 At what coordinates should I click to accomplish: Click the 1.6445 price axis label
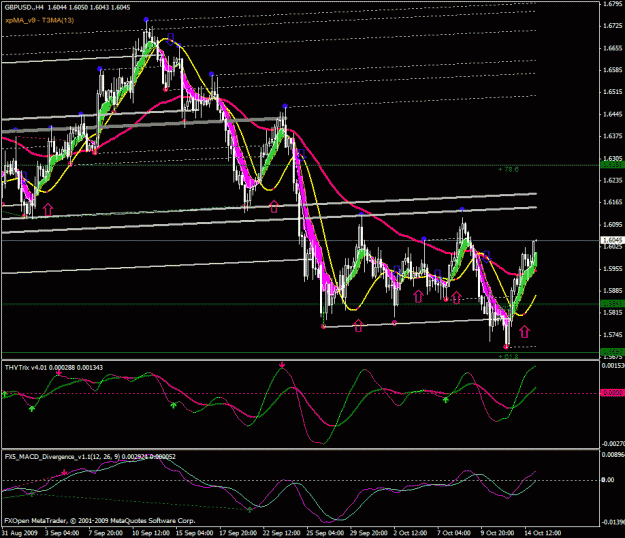pos(612,114)
